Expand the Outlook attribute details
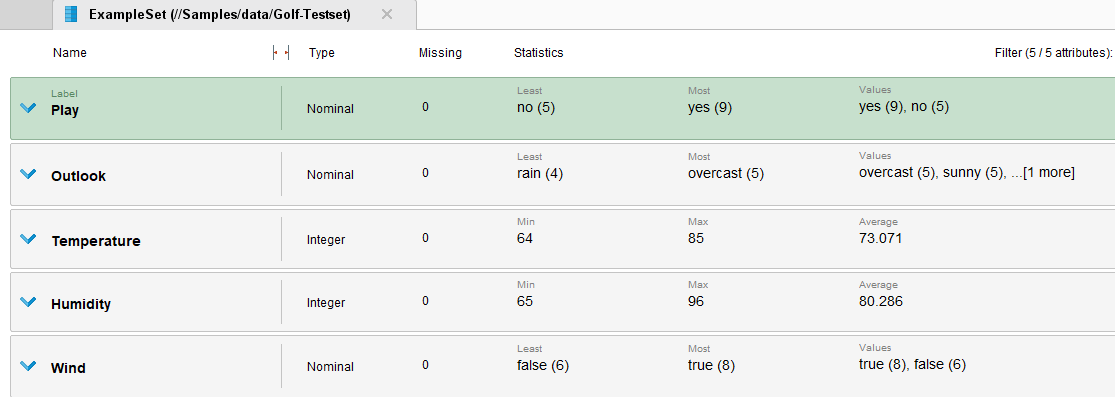The width and height of the screenshot is (1115, 397). click(28, 174)
